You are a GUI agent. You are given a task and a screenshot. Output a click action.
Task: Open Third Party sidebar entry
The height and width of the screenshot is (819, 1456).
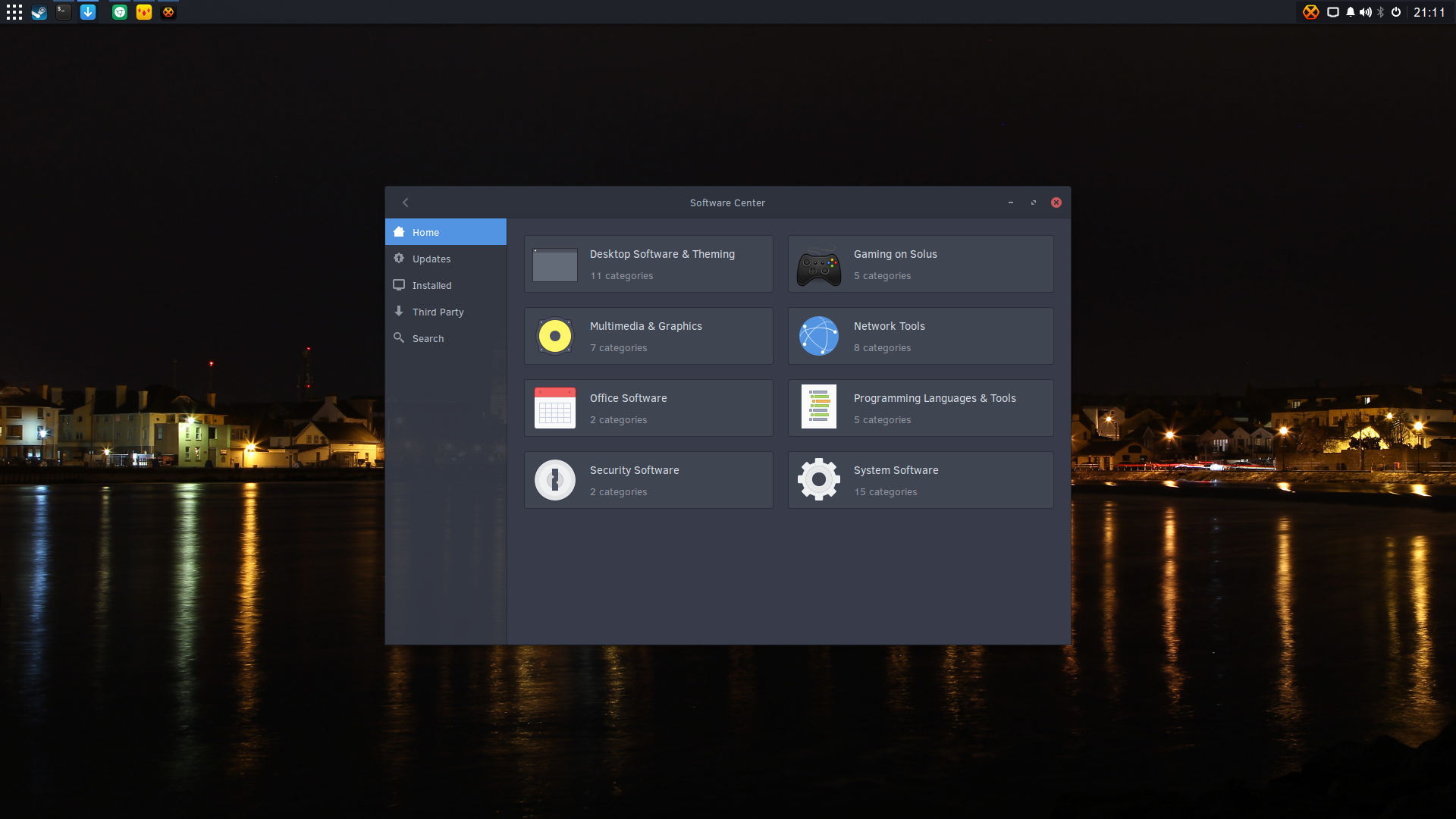coord(446,312)
